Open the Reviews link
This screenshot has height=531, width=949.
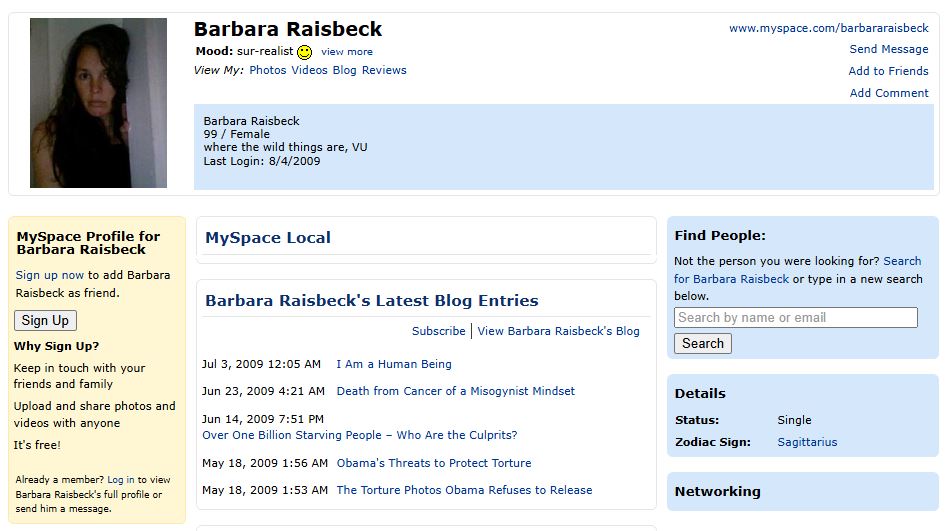click(384, 70)
